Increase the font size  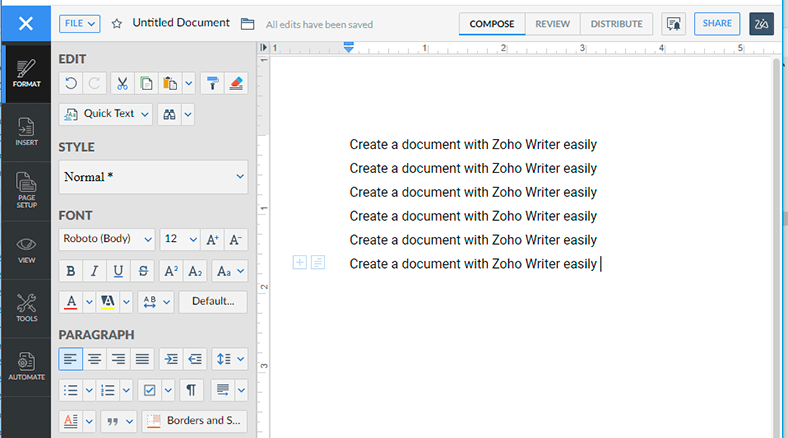[213, 239]
